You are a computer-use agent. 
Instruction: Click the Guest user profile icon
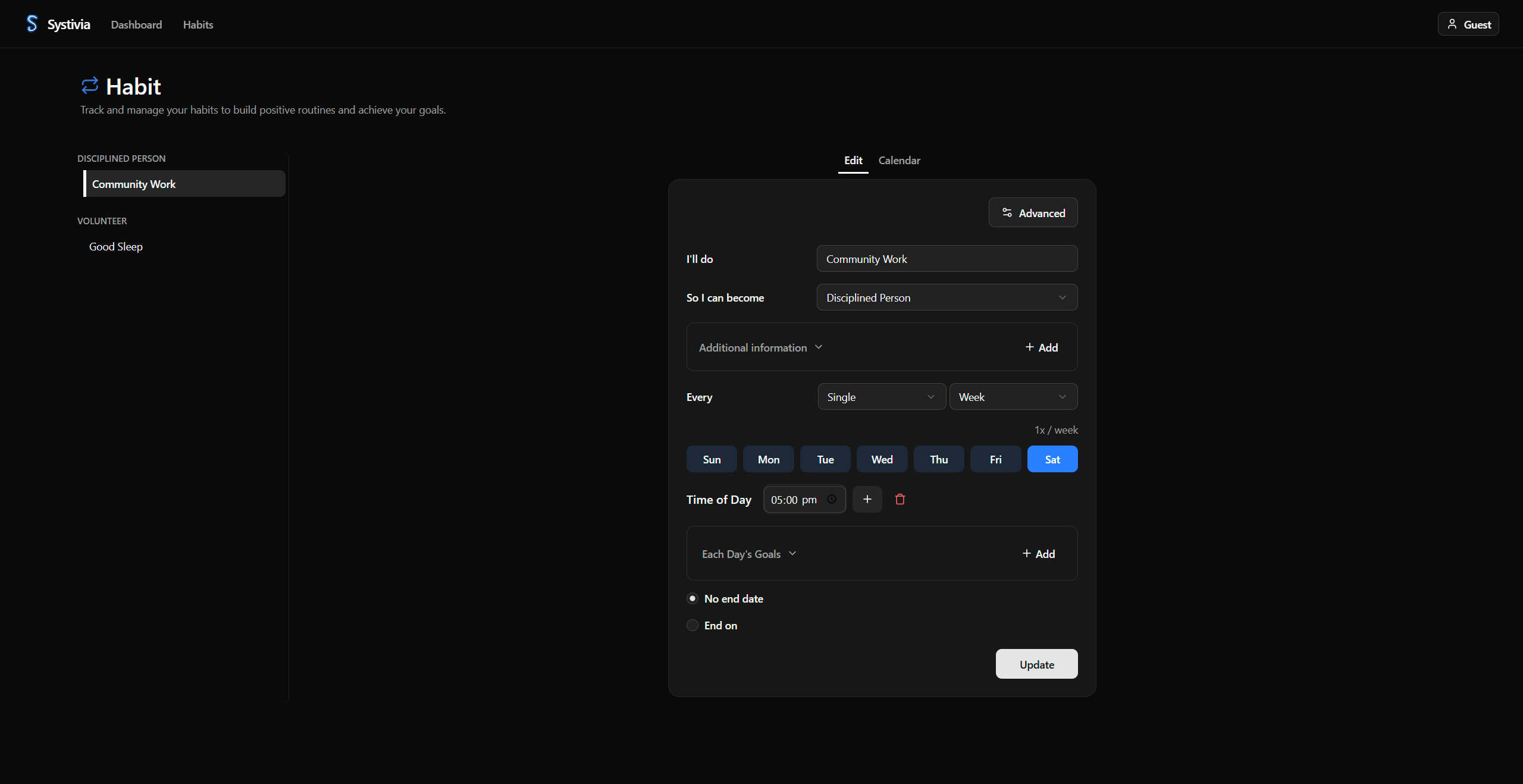click(x=1452, y=24)
